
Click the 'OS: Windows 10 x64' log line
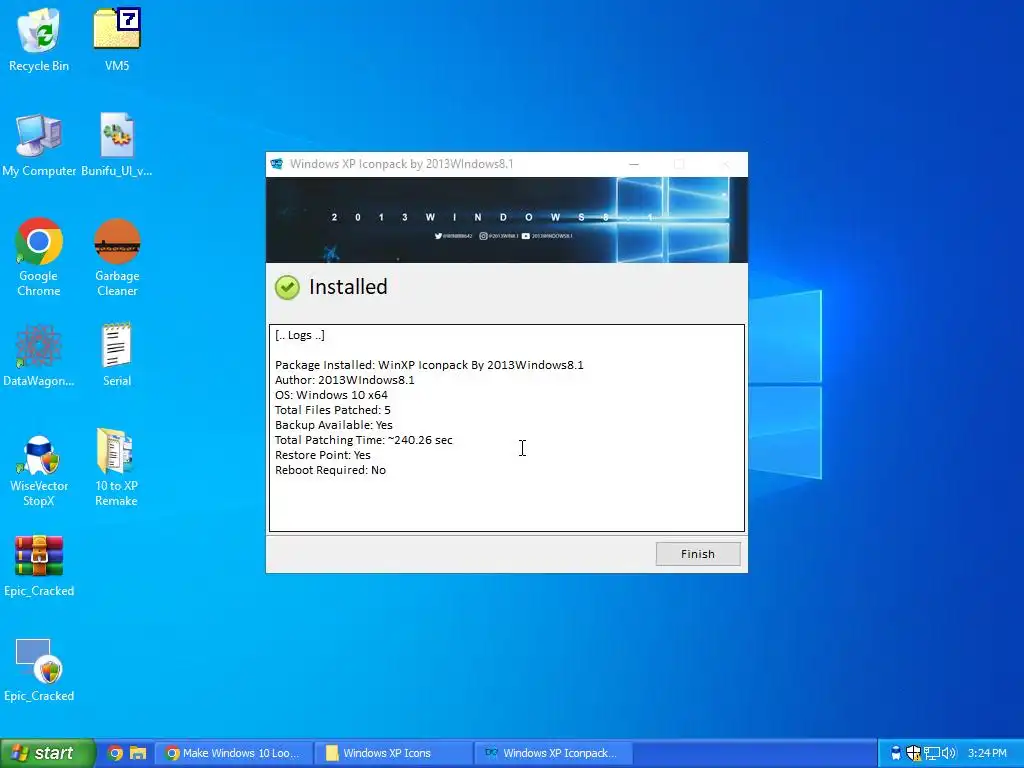(x=331, y=395)
